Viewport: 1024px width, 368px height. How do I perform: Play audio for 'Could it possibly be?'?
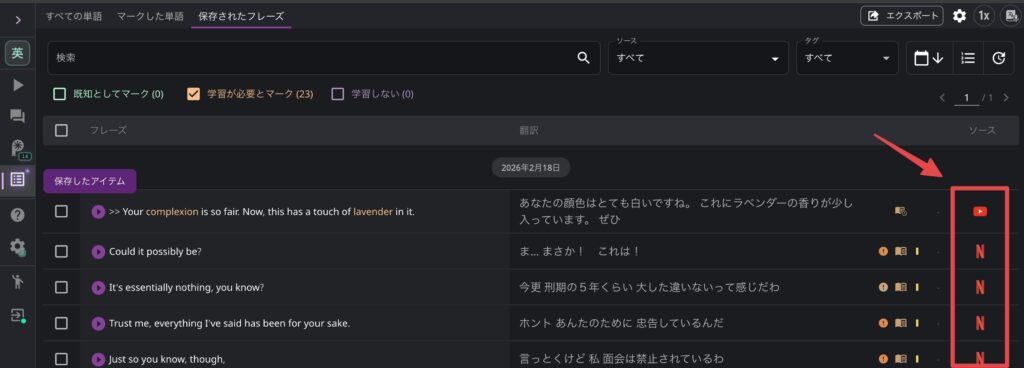[98, 251]
